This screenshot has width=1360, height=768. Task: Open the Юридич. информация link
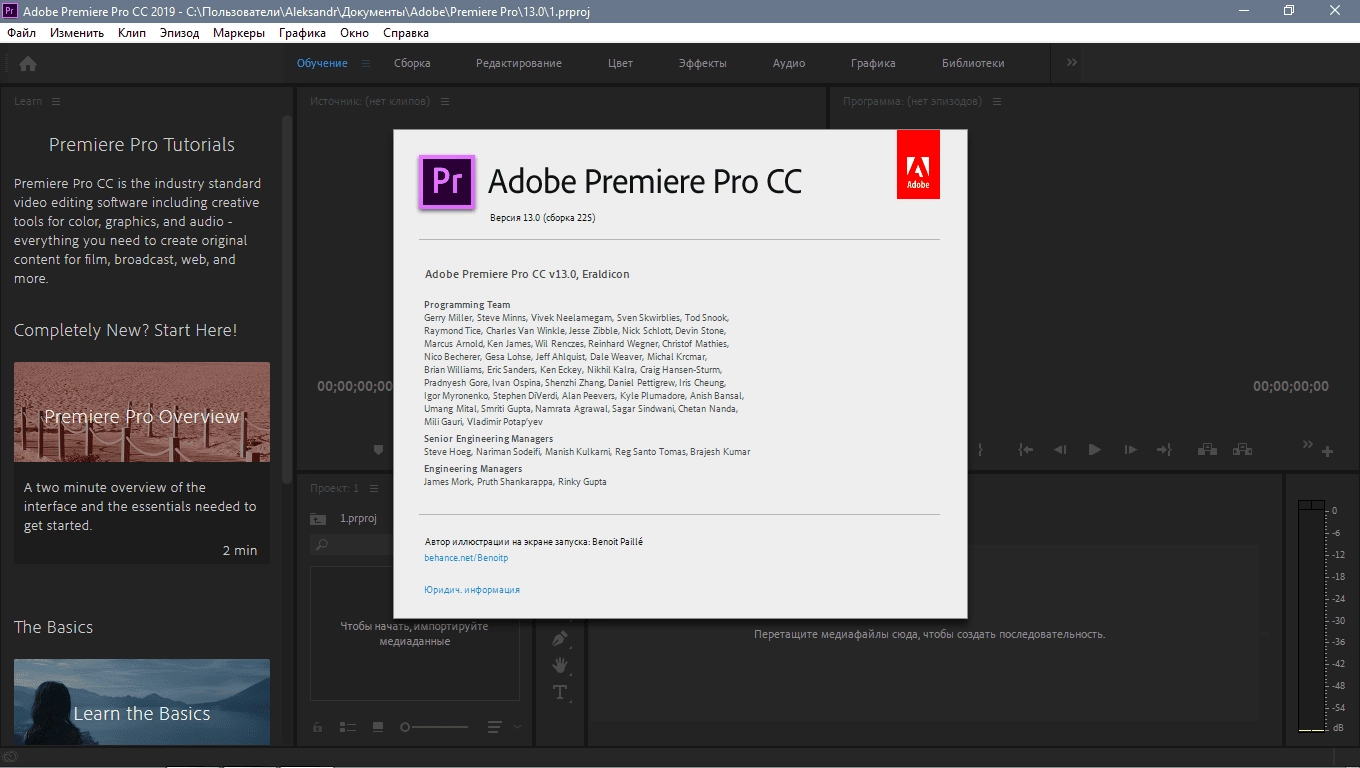(472, 590)
